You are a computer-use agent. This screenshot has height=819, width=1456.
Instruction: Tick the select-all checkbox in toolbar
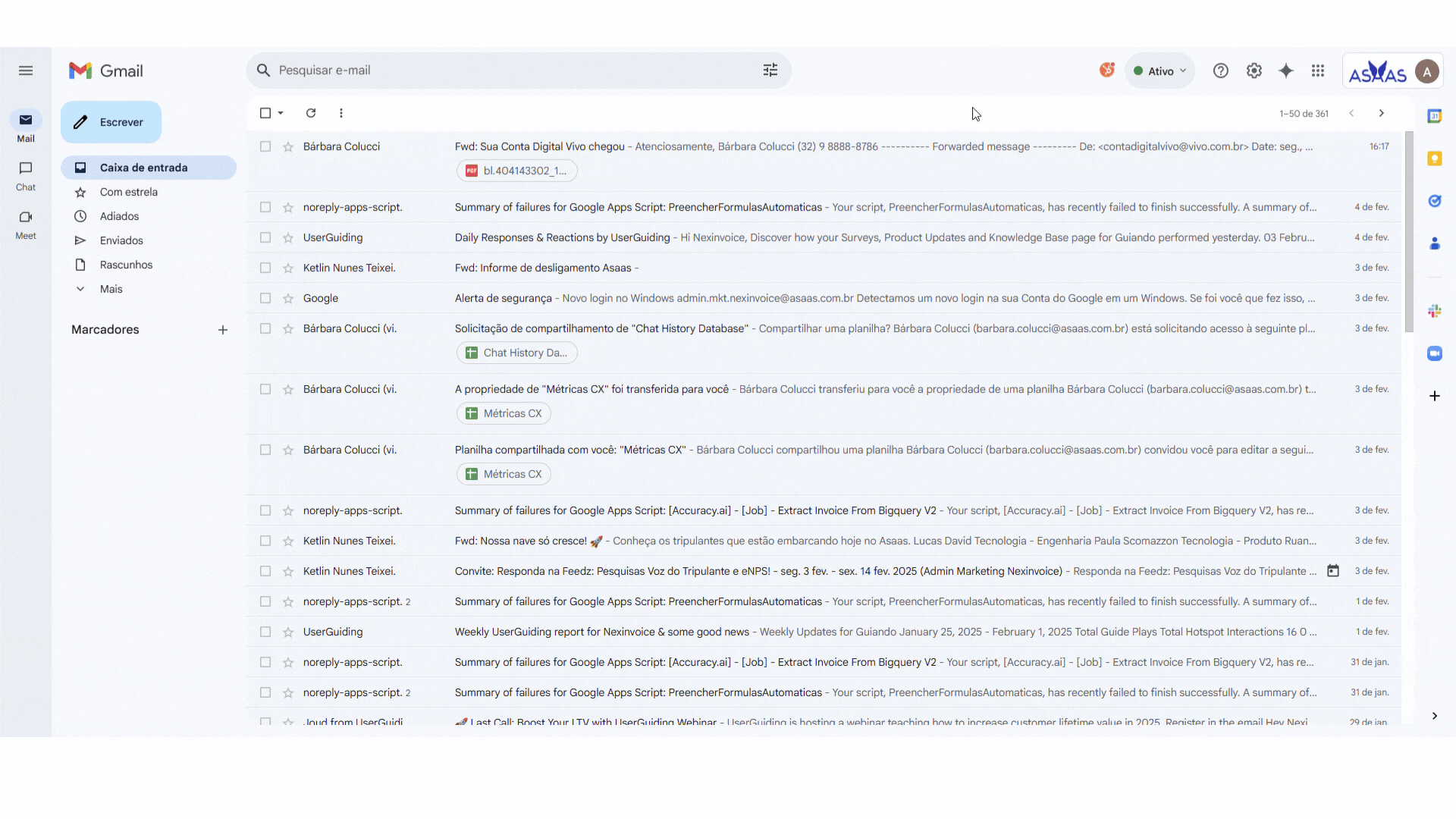pos(265,113)
